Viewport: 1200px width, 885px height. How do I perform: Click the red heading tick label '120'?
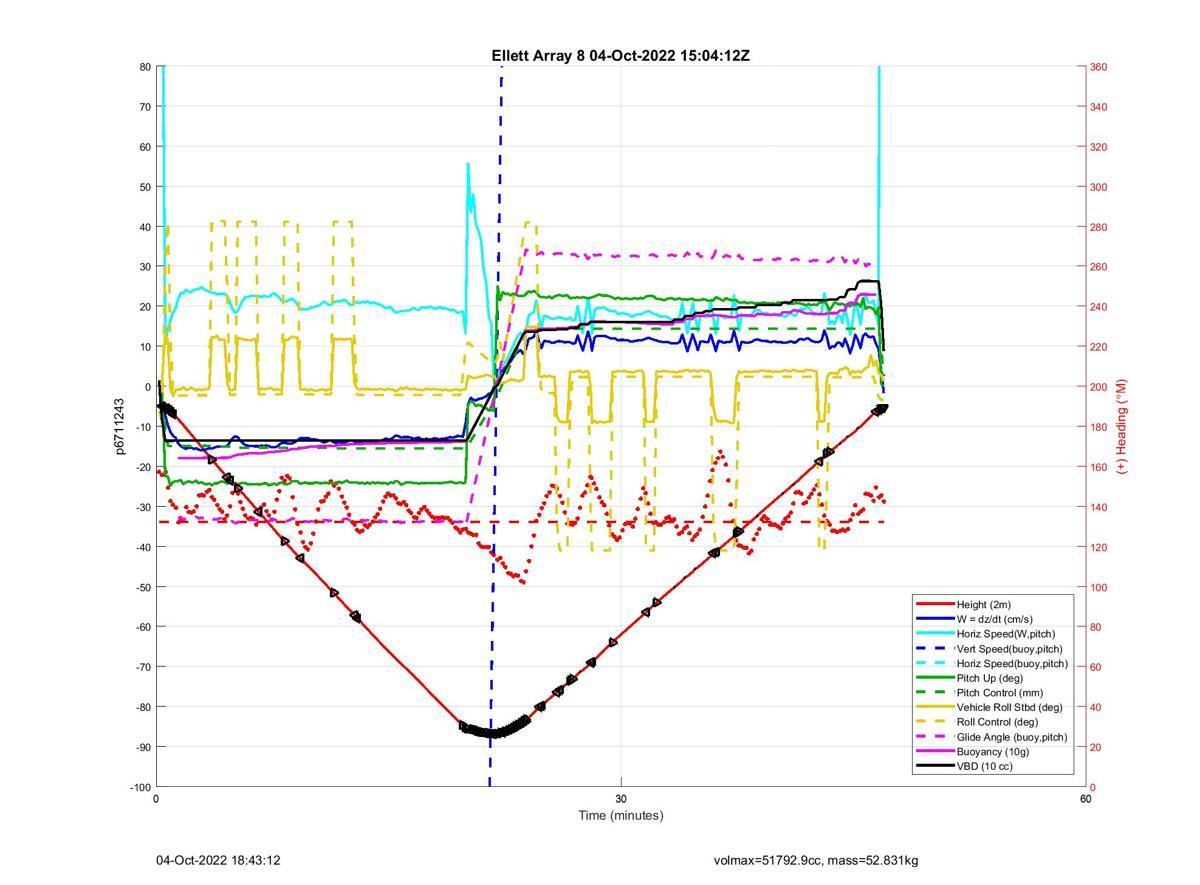pos(1098,547)
